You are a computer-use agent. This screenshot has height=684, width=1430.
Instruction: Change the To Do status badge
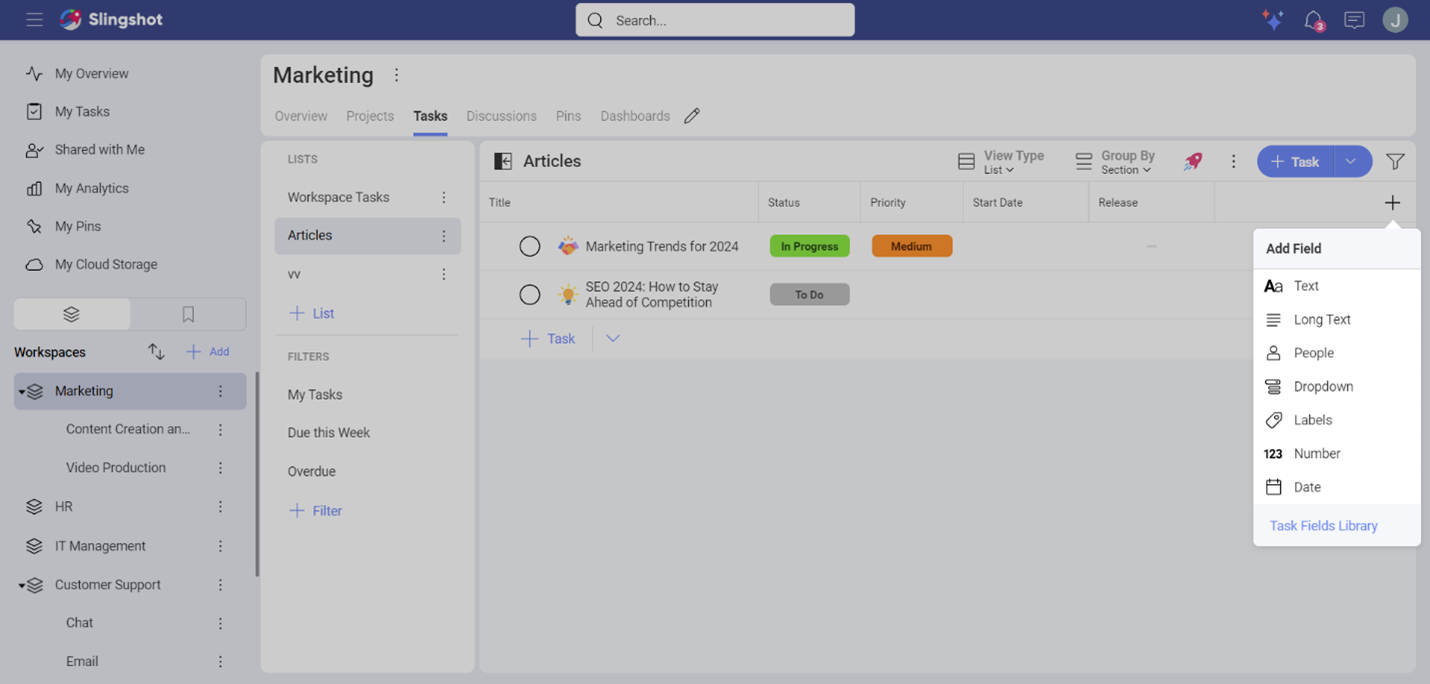(810, 294)
